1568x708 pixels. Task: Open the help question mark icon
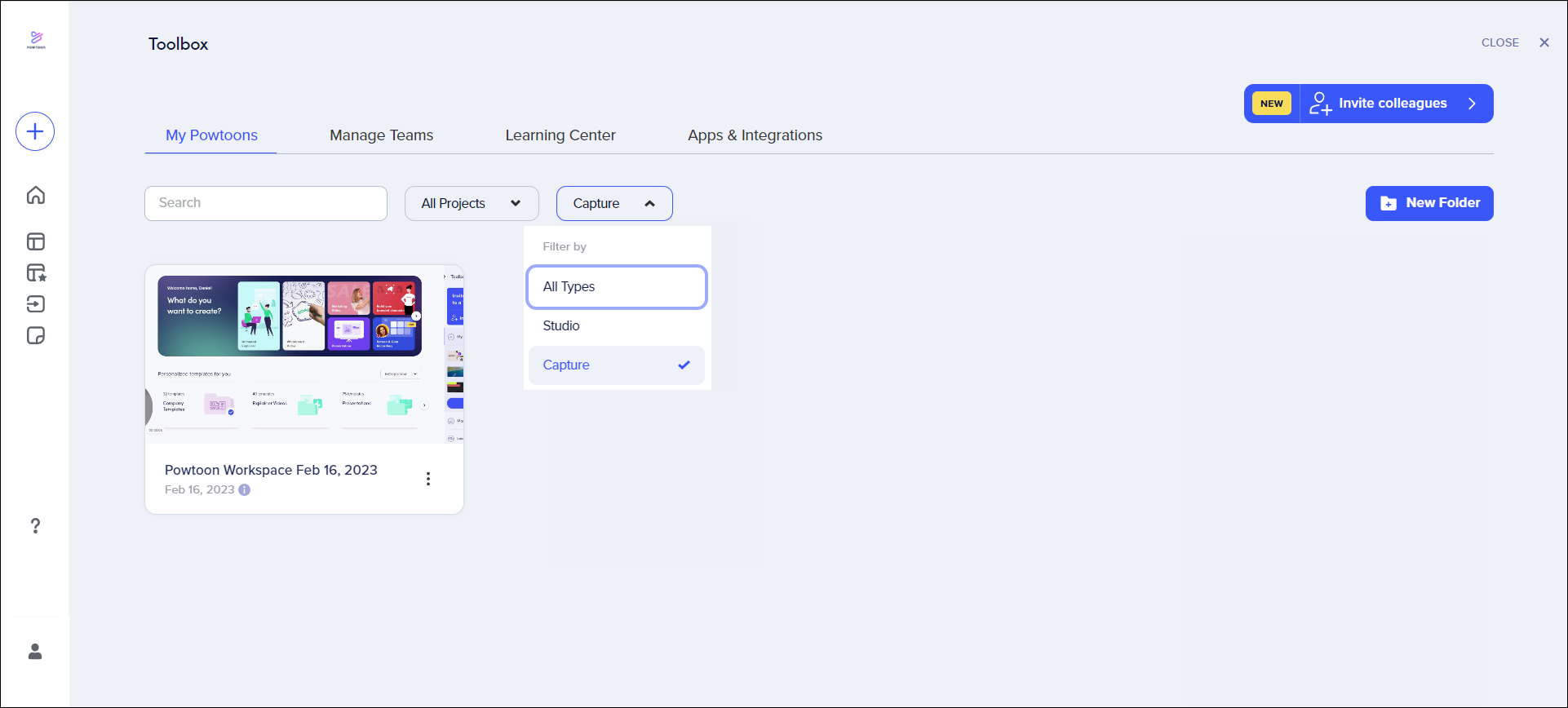(35, 526)
